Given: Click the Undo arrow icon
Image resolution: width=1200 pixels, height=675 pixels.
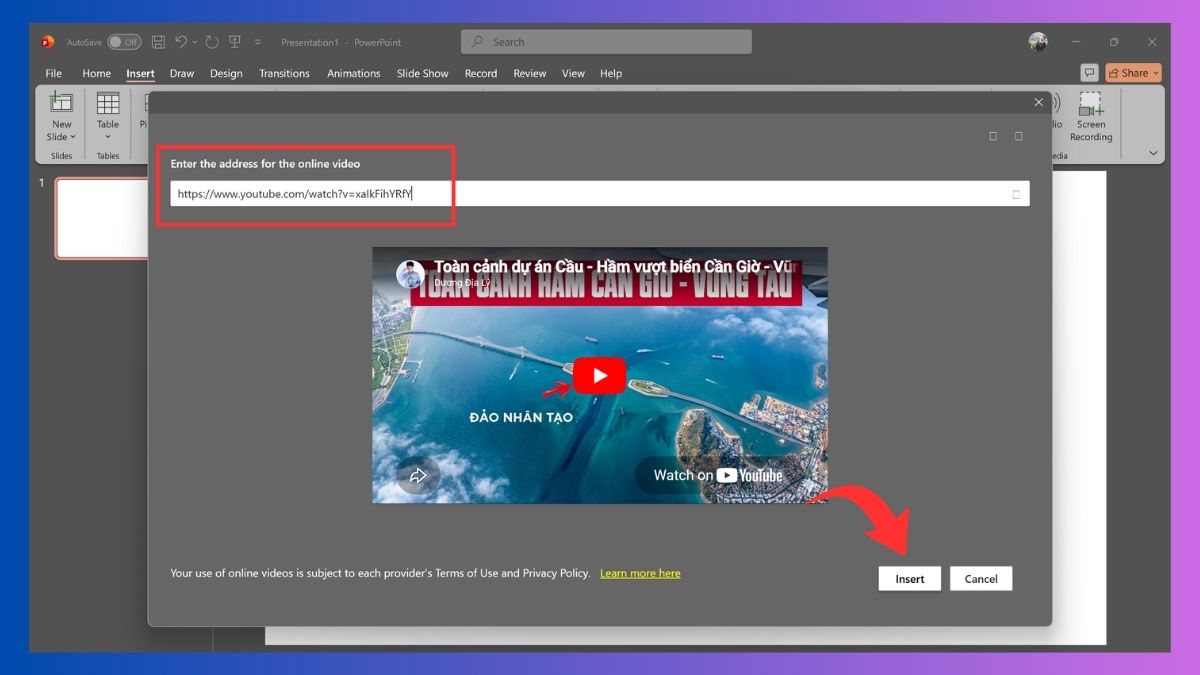Looking at the screenshot, I should pos(180,42).
